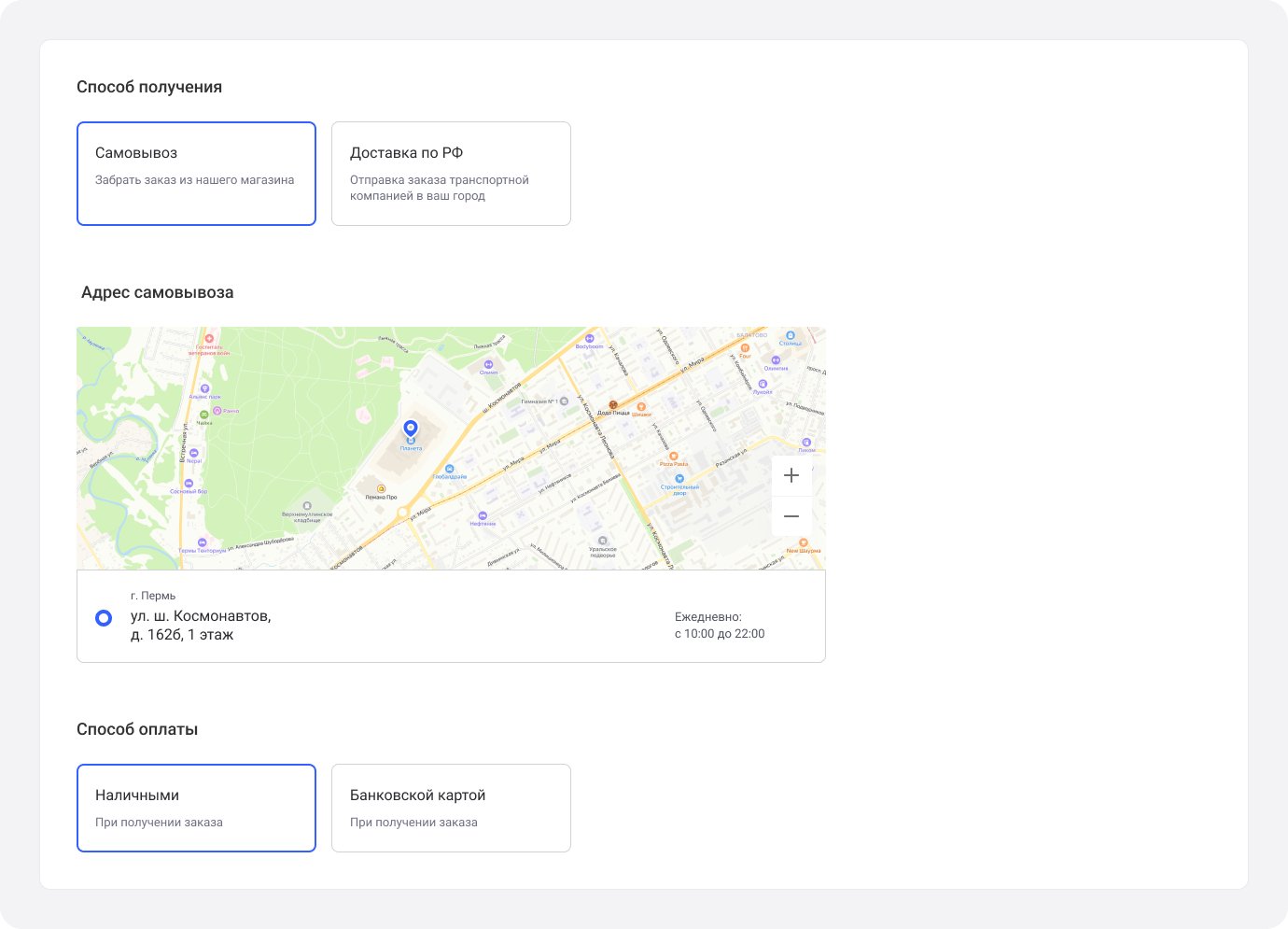
Task: Click the Верхнемуллинское кладбище marker on map
Action: [x=307, y=506]
